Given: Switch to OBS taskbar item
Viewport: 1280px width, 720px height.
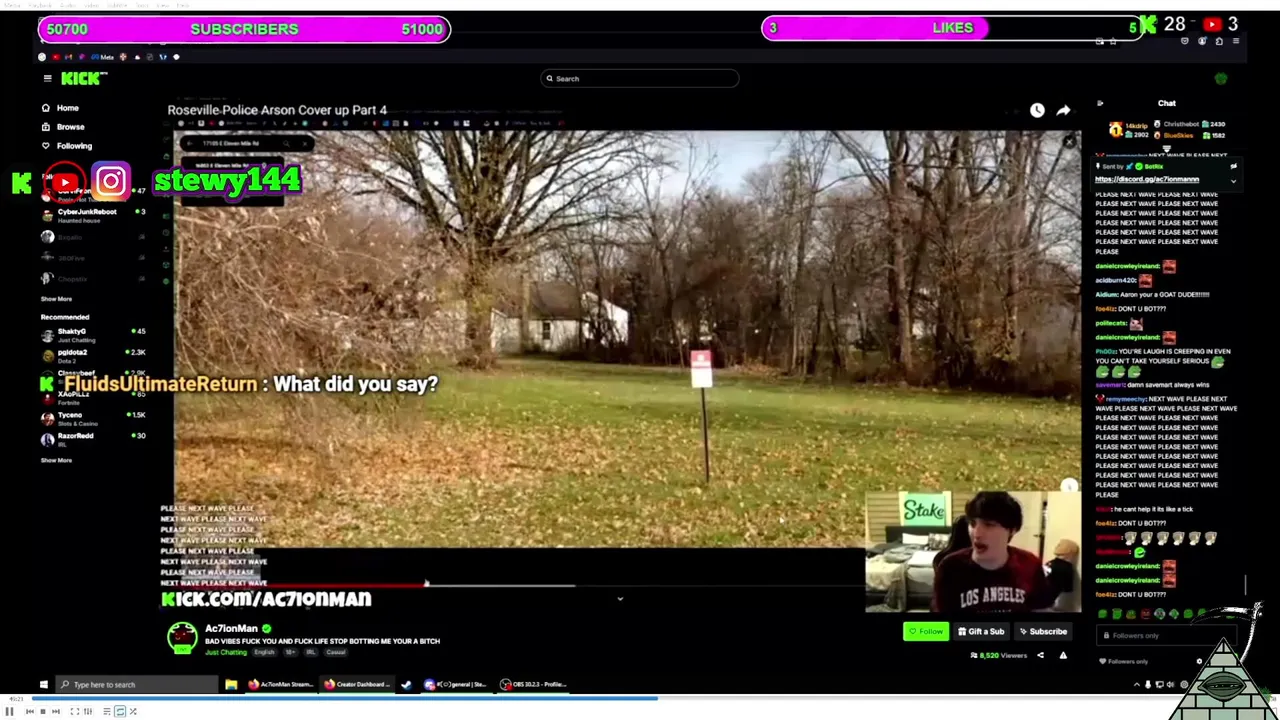Looking at the screenshot, I should 533,685.
